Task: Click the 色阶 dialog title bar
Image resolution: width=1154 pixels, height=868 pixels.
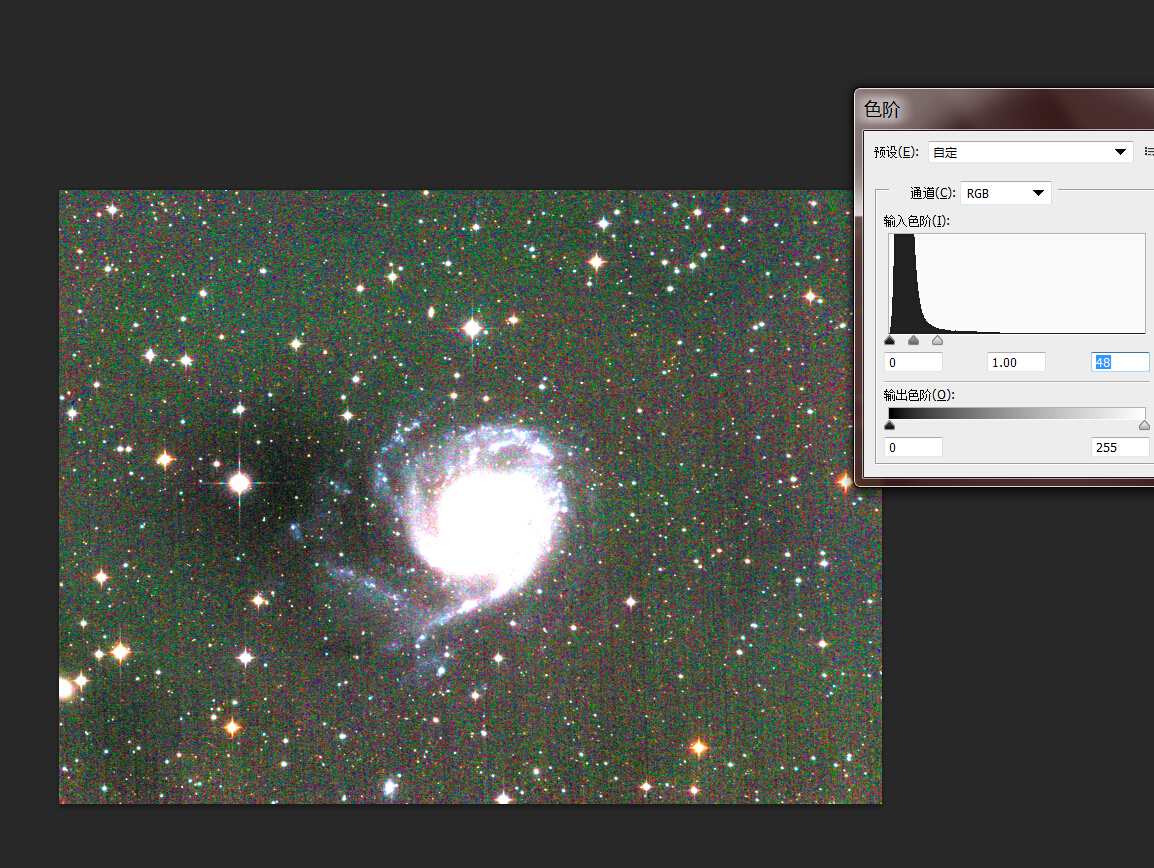Action: [x=1005, y=109]
